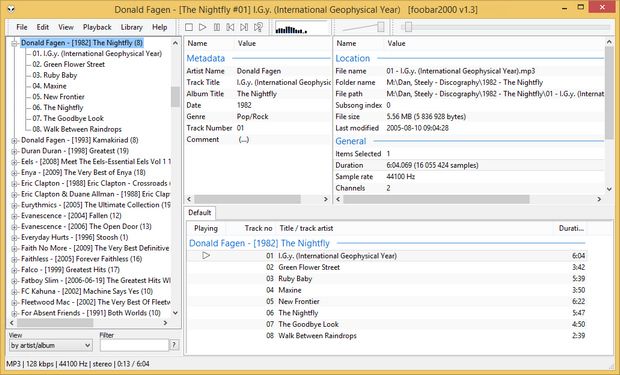
Task: Click the File size value 5.56 MB
Action: coord(426,117)
